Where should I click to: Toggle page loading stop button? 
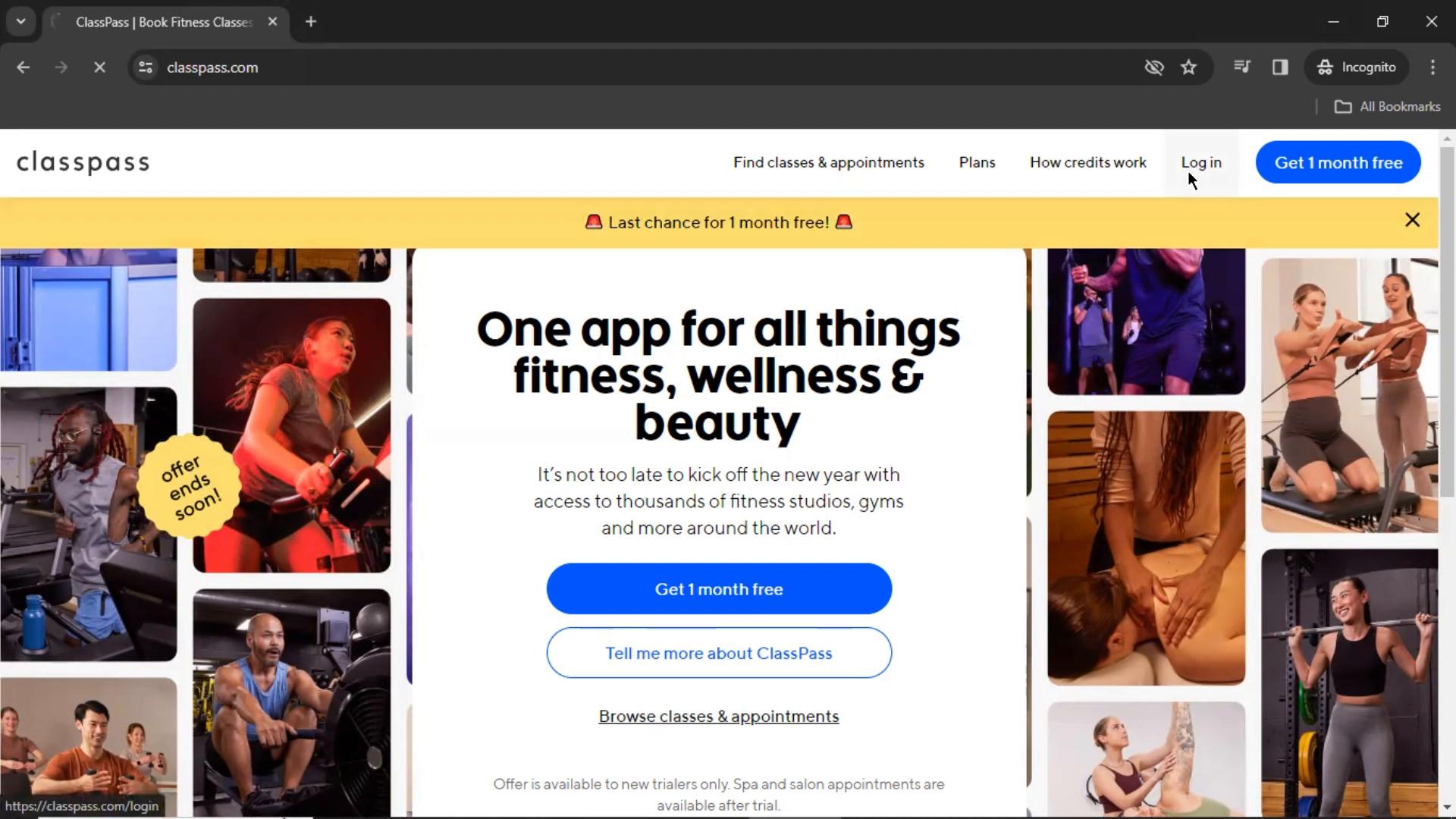tap(98, 67)
